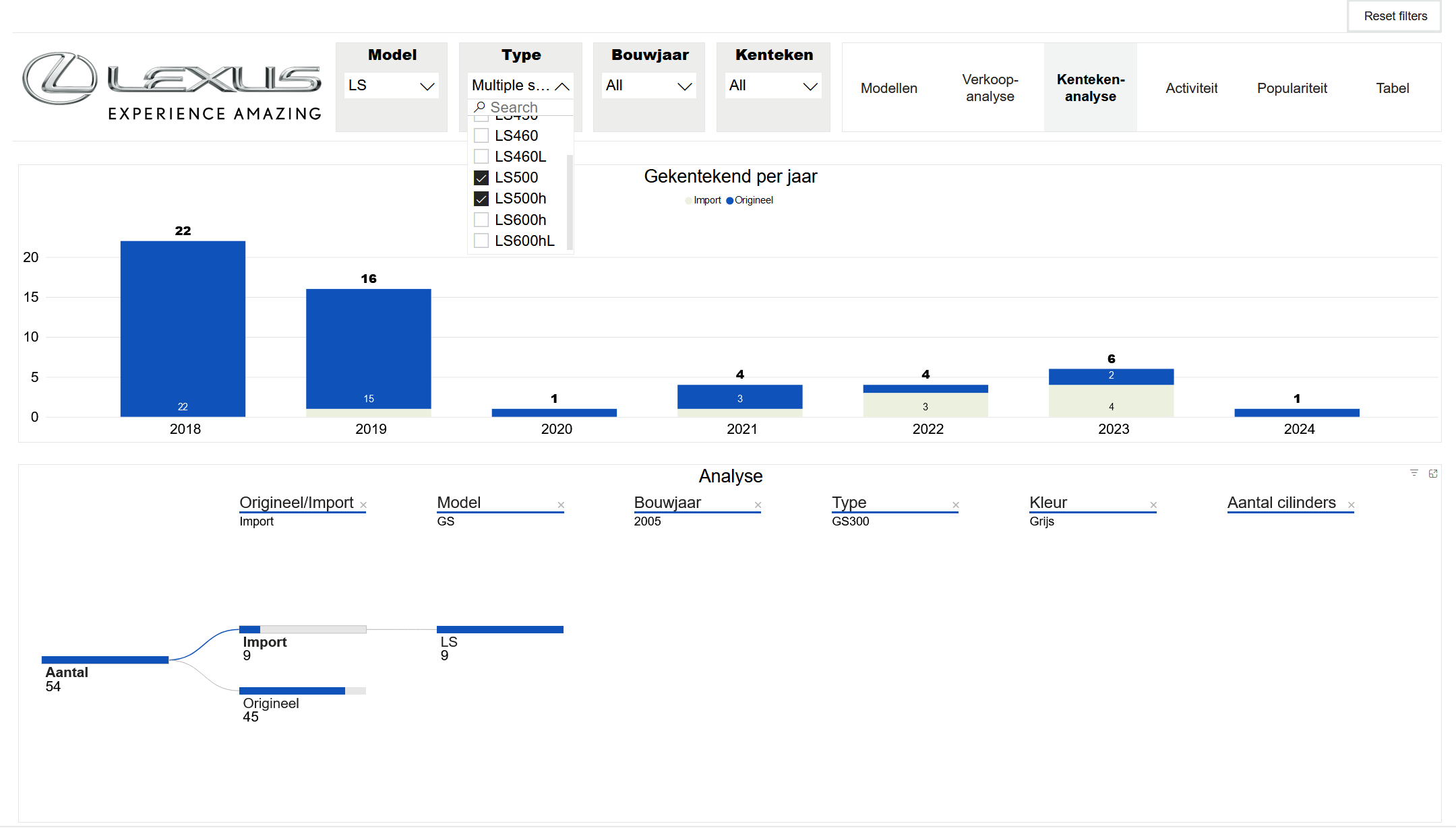Click the Lexus logo image
The image size is (1456, 828).
click(x=173, y=87)
